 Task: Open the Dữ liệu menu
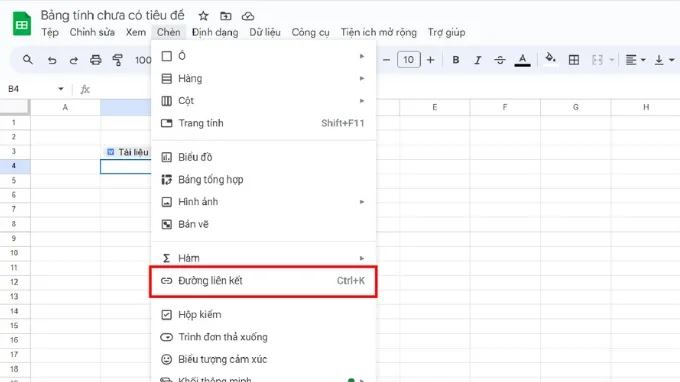(x=265, y=33)
